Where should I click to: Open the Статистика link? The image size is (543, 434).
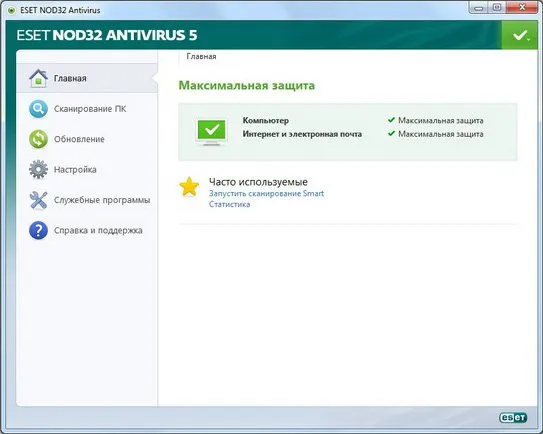click(x=229, y=204)
